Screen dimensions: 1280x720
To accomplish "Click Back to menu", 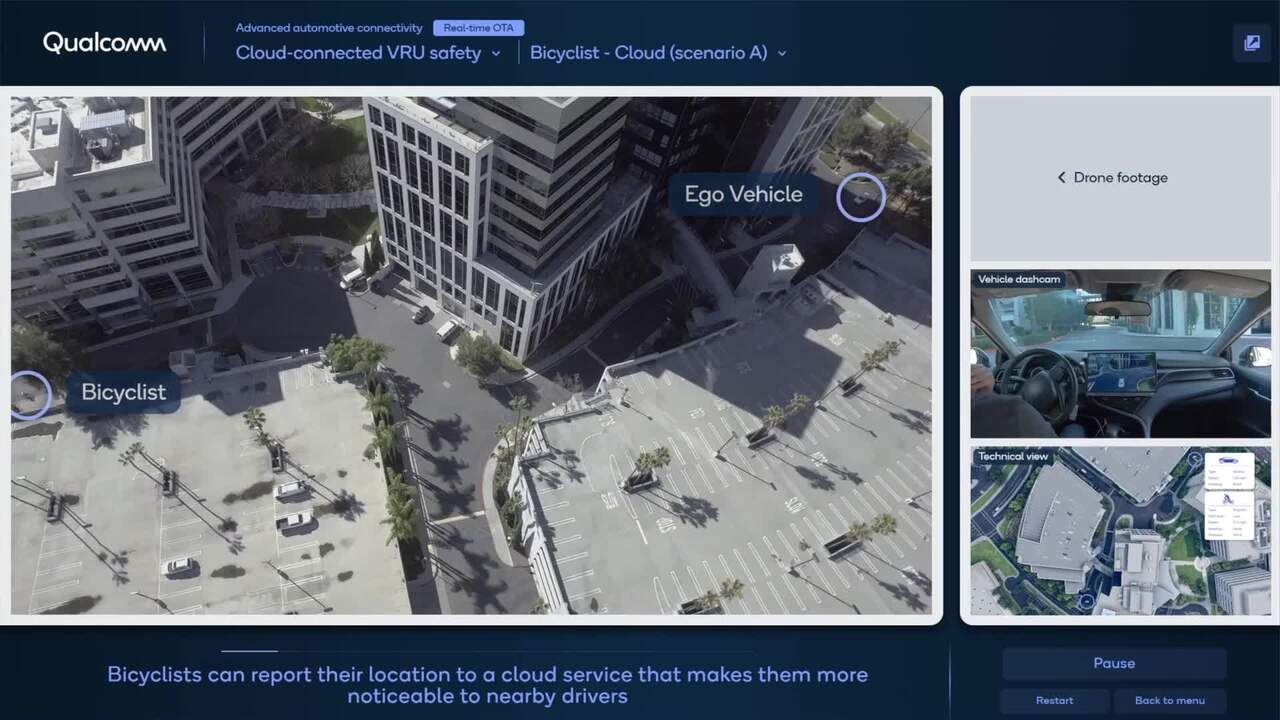I will (x=1169, y=700).
